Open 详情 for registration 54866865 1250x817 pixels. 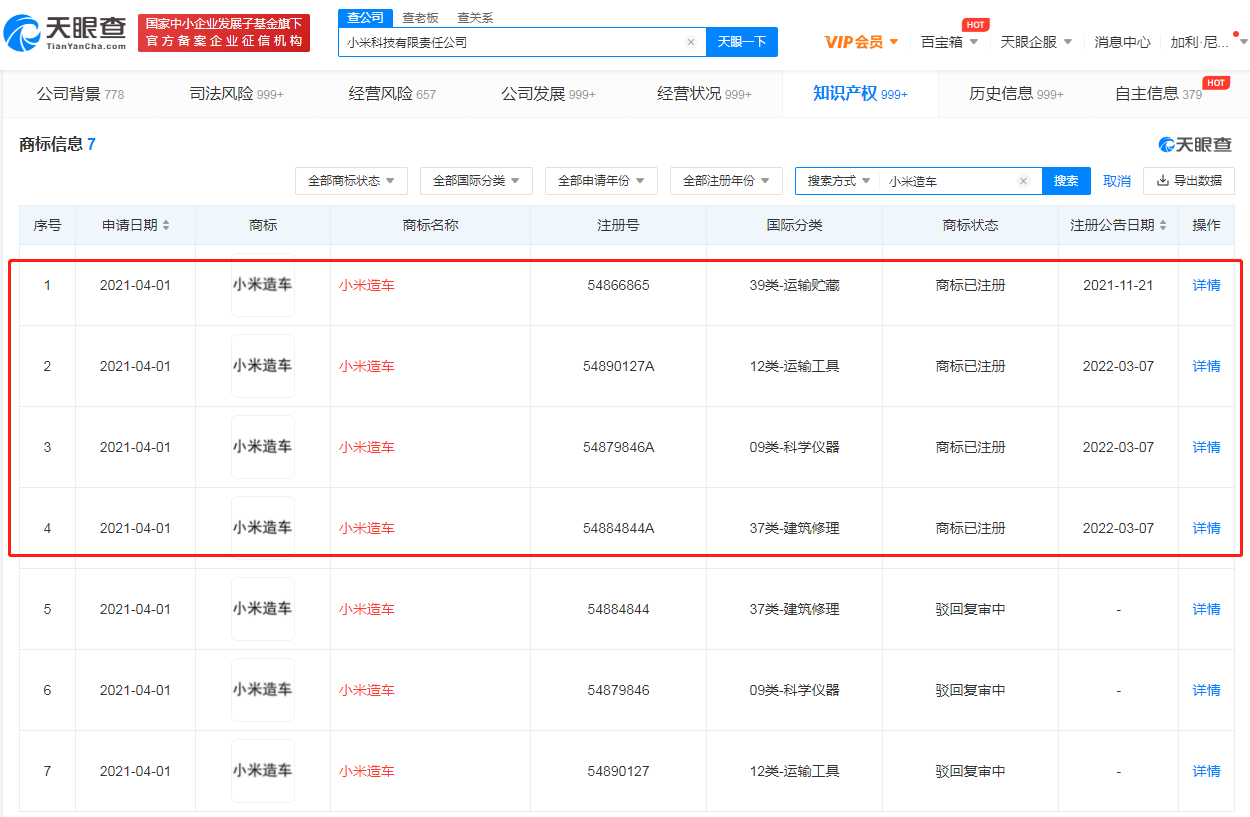coord(1206,285)
